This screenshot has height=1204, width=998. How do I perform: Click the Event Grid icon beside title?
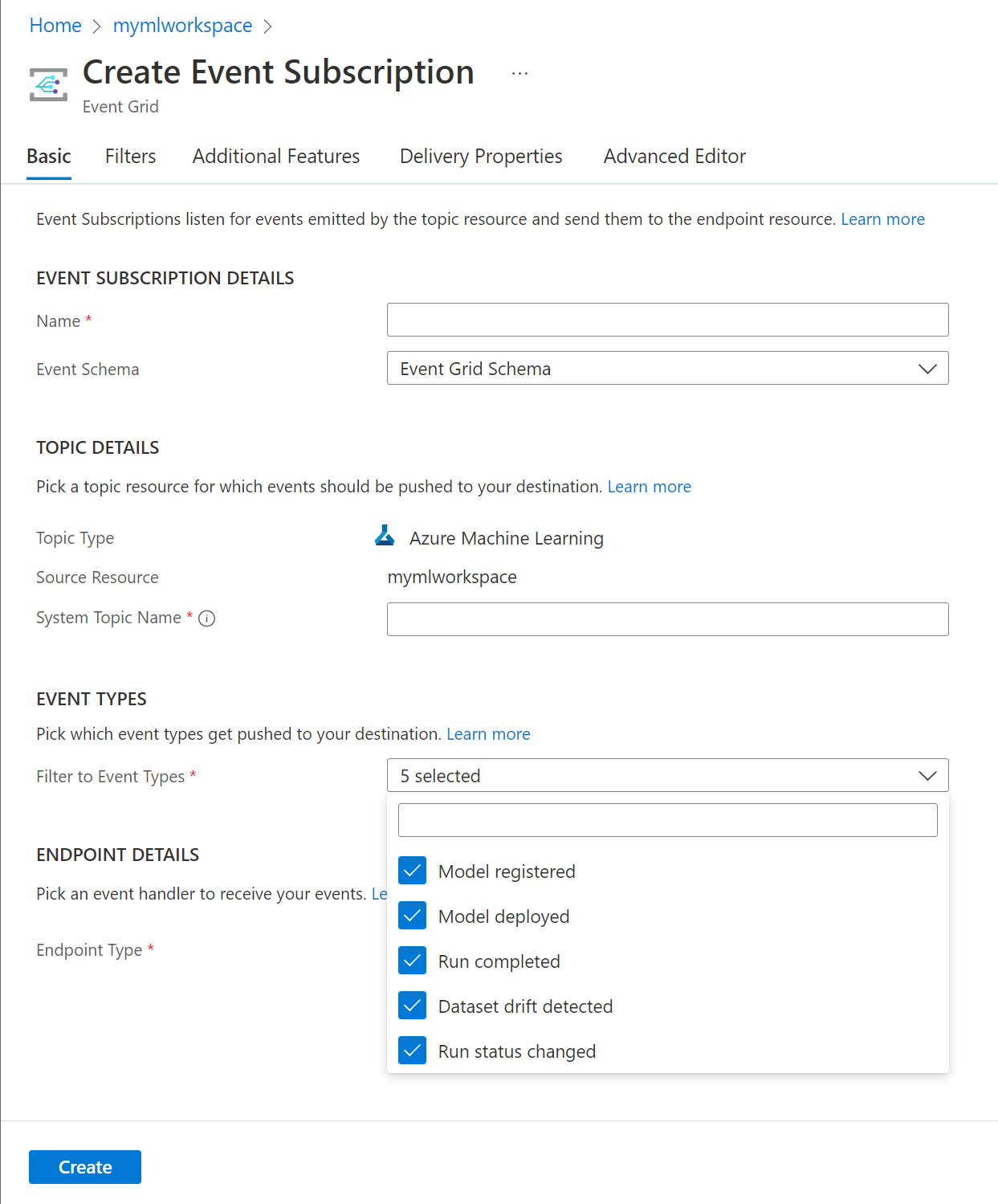(48, 84)
